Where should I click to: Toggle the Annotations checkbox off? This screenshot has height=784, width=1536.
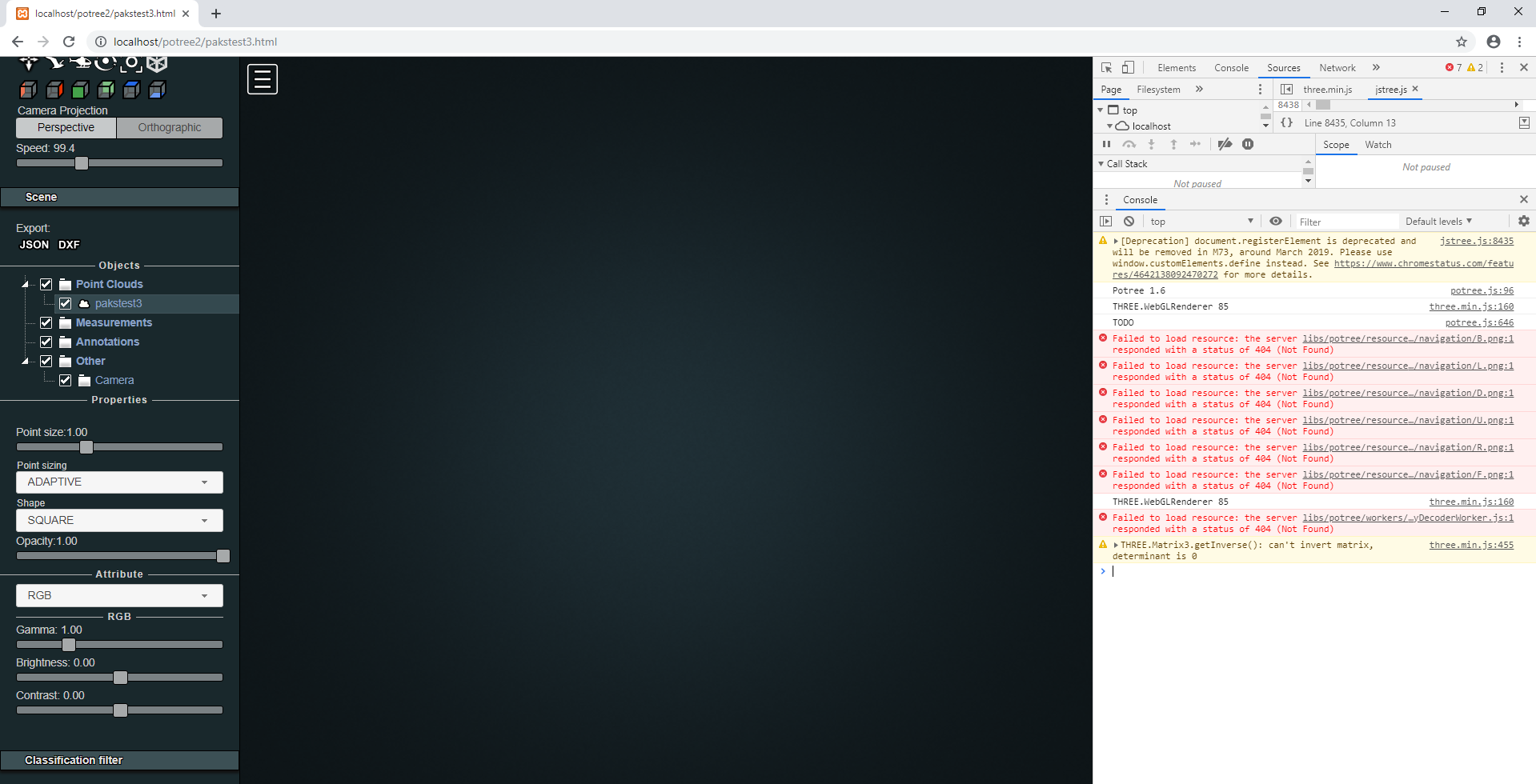click(46, 342)
